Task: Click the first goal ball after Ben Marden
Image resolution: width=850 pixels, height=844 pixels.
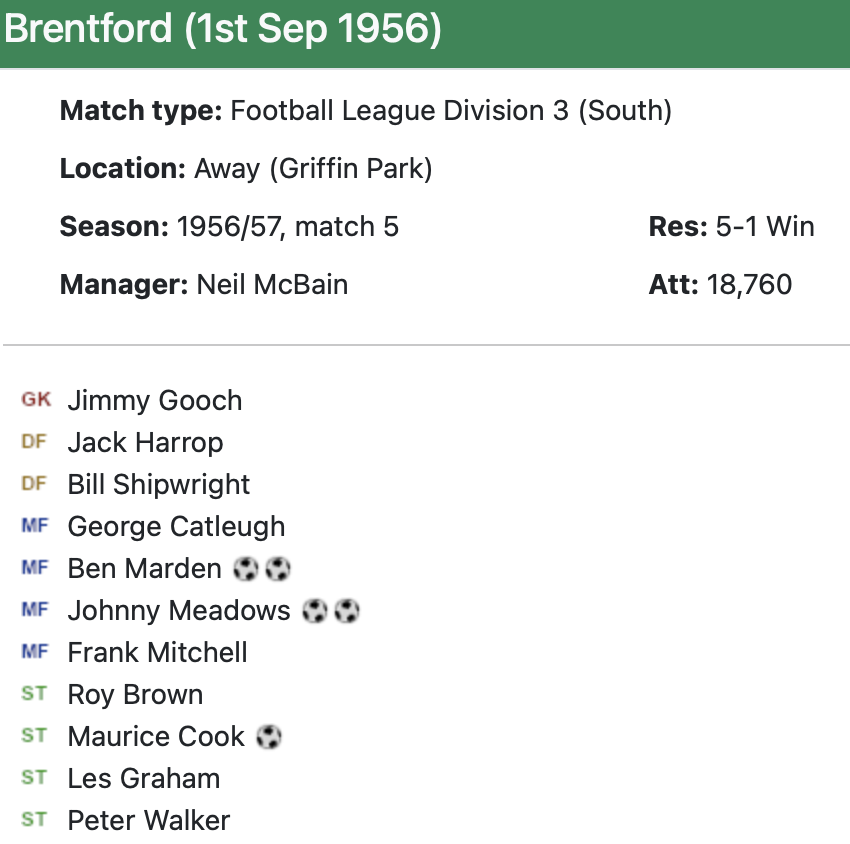Action: pyautogui.click(x=245, y=569)
